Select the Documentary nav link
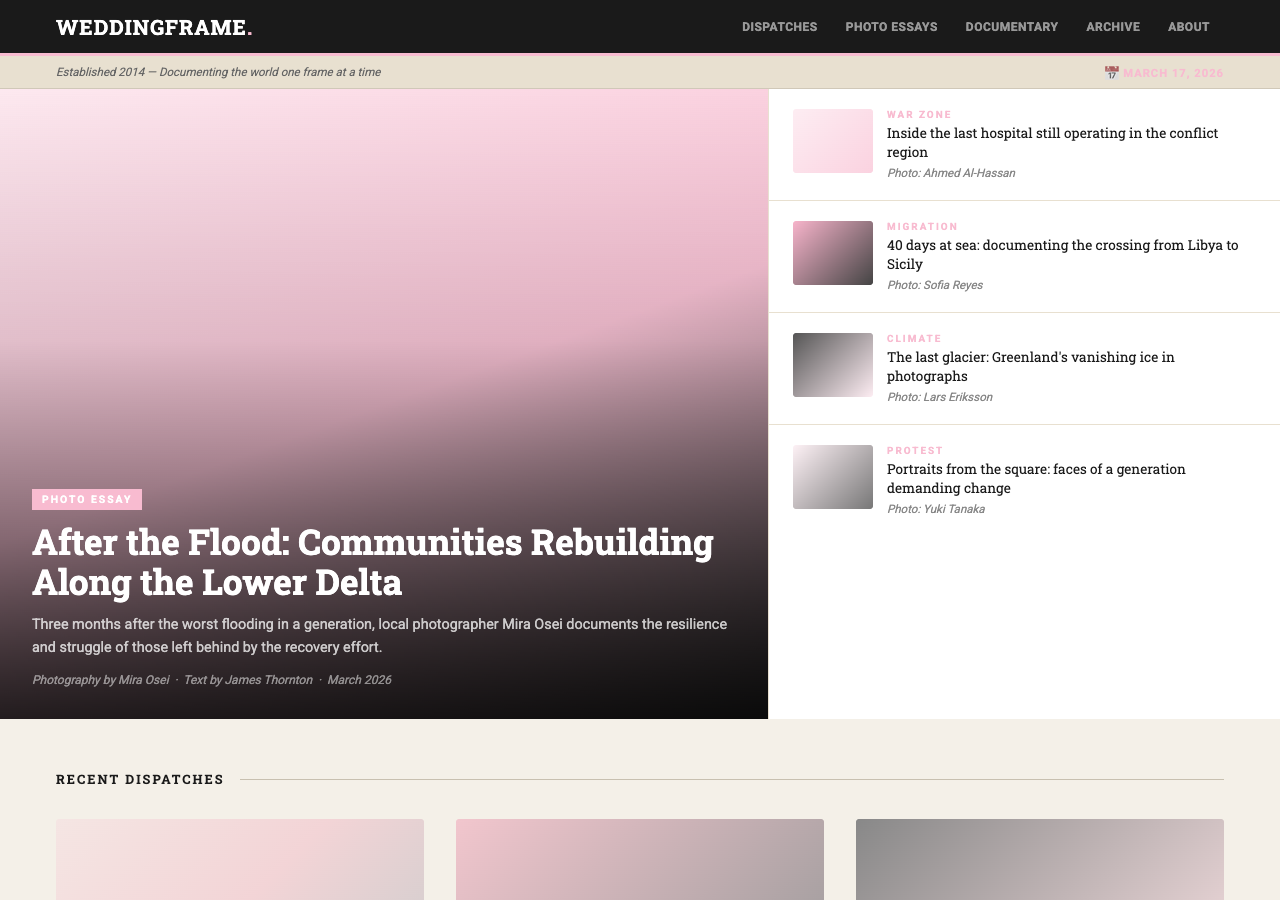This screenshot has height=900, width=1280. pos(1011,27)
